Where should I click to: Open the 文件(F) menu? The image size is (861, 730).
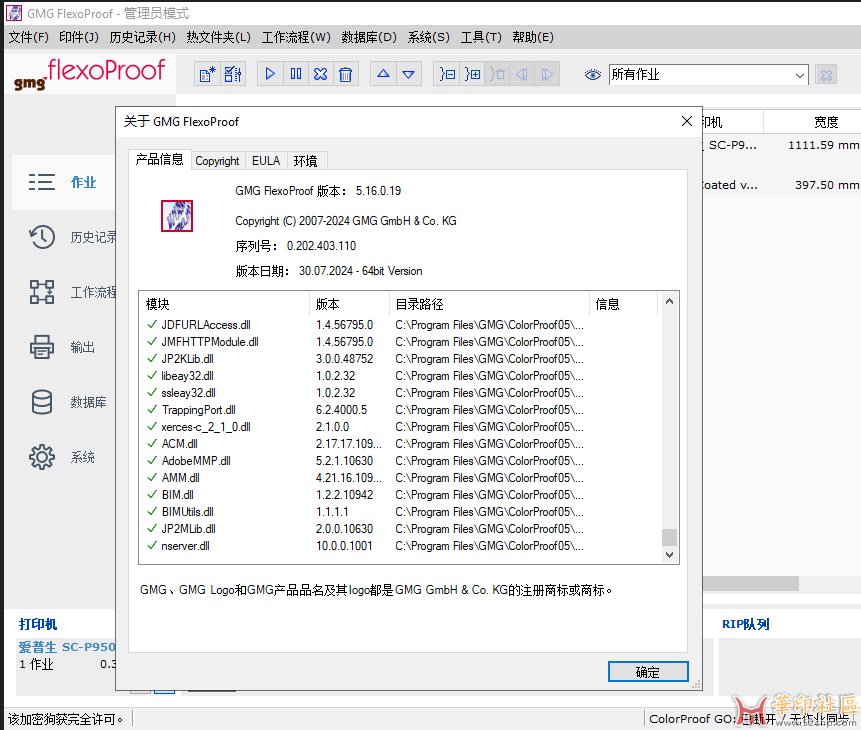click(x=29, y=37)
